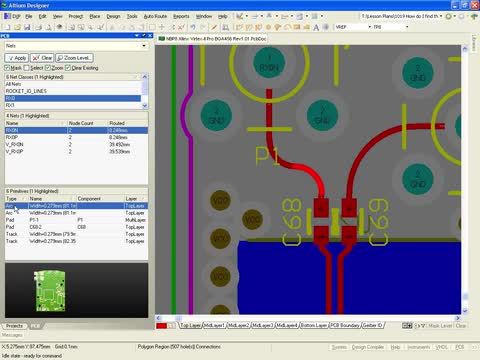This screenshot has height=360, width=480.
Task: Click the Print icon in toolbar
Action: (x=39, y=27)
